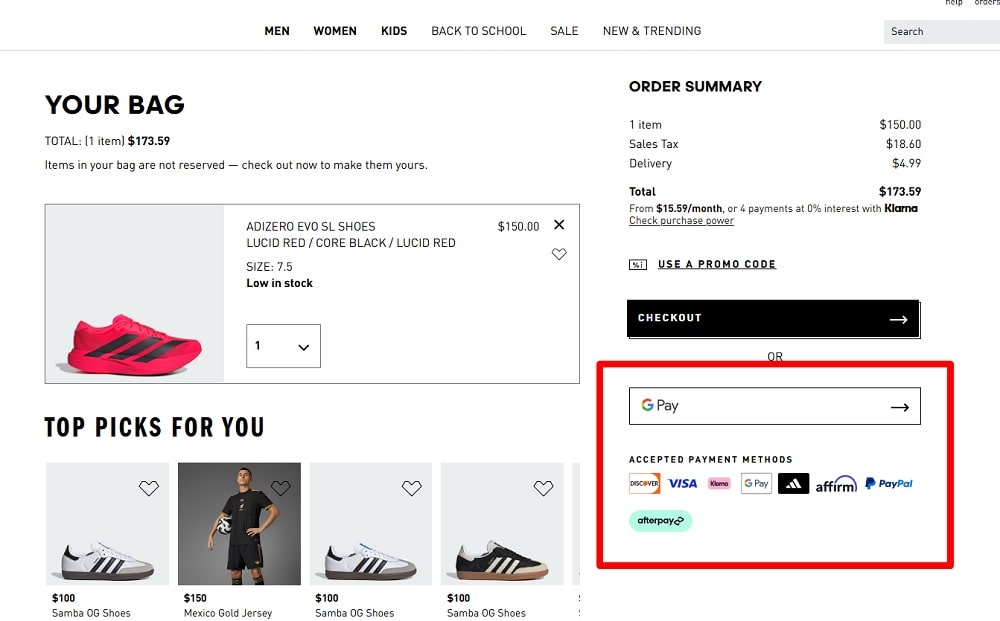Image resolution: width=1000 pixels, height=621 pixels.
Task: Select the Affirm payment icon
Action: pos(835,483)
